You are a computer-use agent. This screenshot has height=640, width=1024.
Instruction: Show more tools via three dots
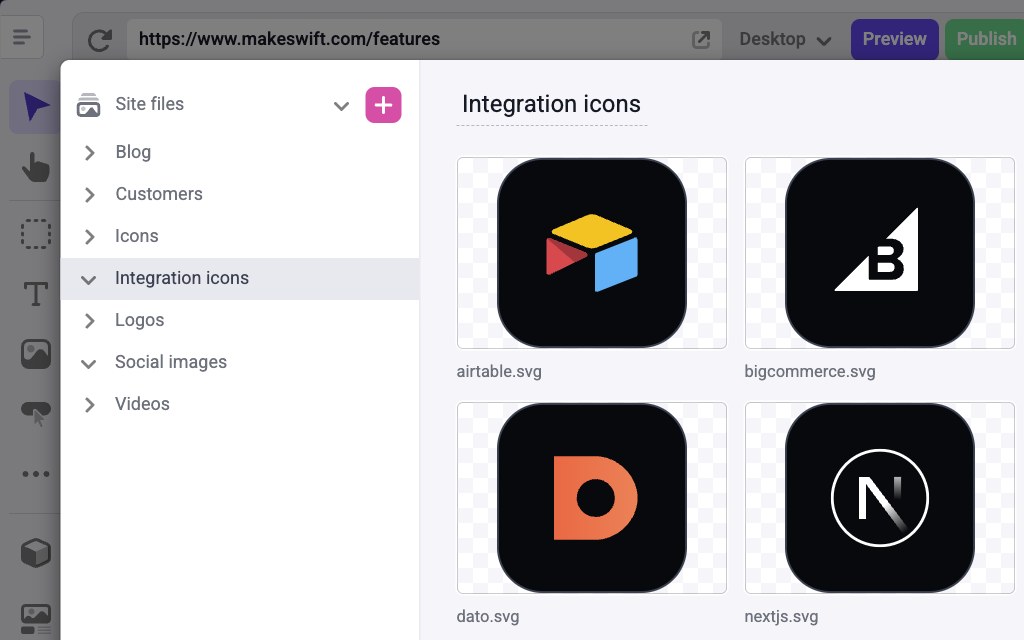click(x=35, y=474)
